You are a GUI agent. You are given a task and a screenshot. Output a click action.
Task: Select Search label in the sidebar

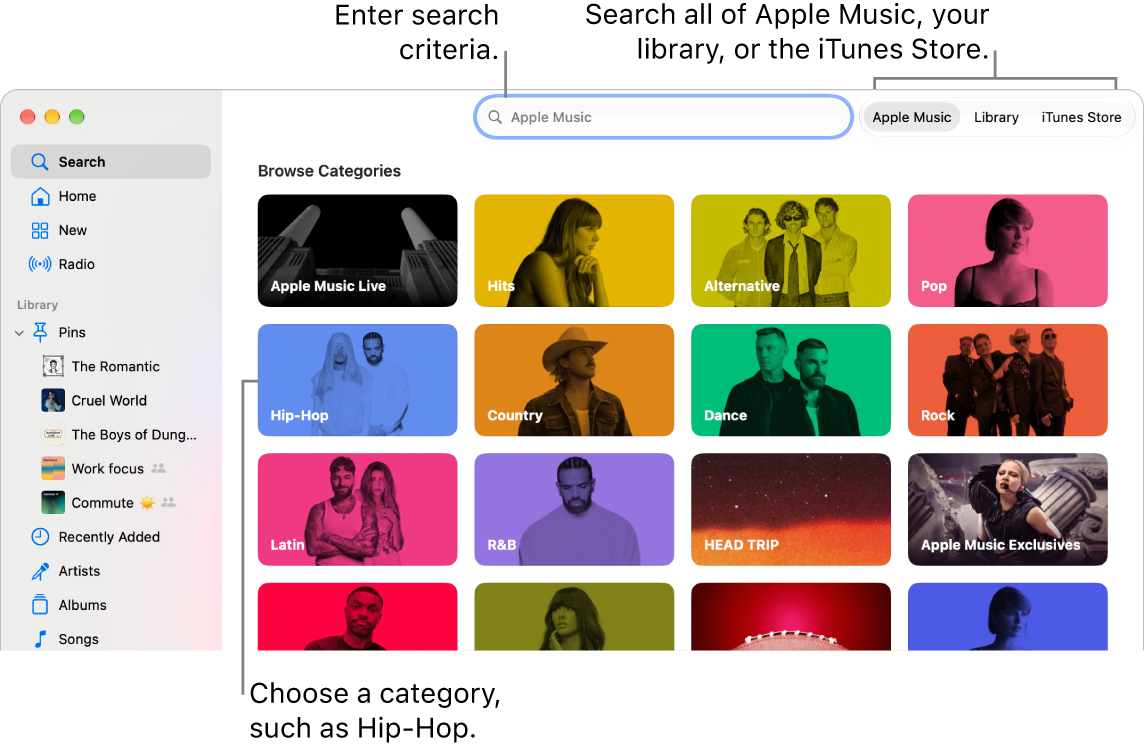tap(82, 162)
